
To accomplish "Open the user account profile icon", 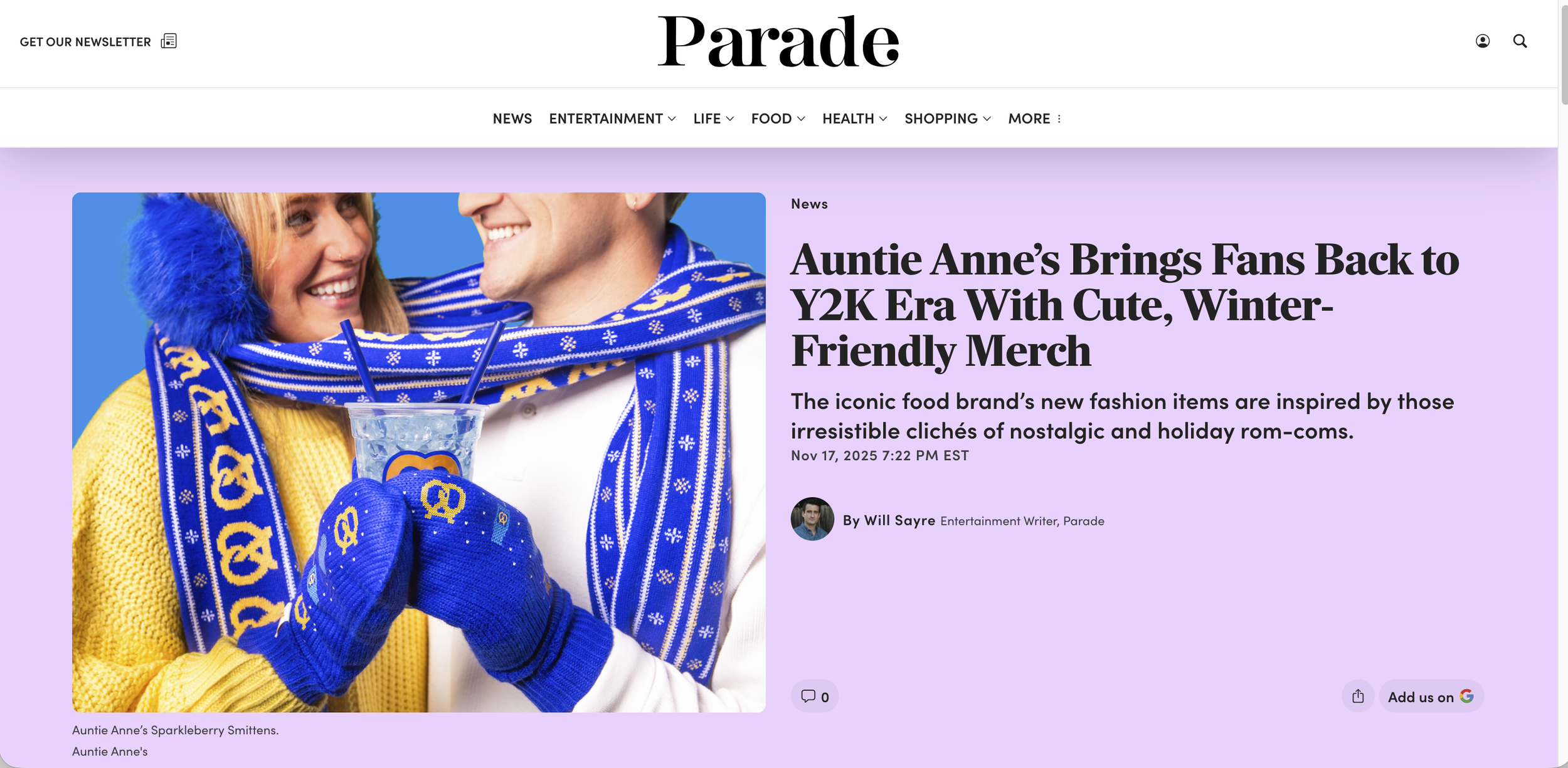I will 1483,41.
